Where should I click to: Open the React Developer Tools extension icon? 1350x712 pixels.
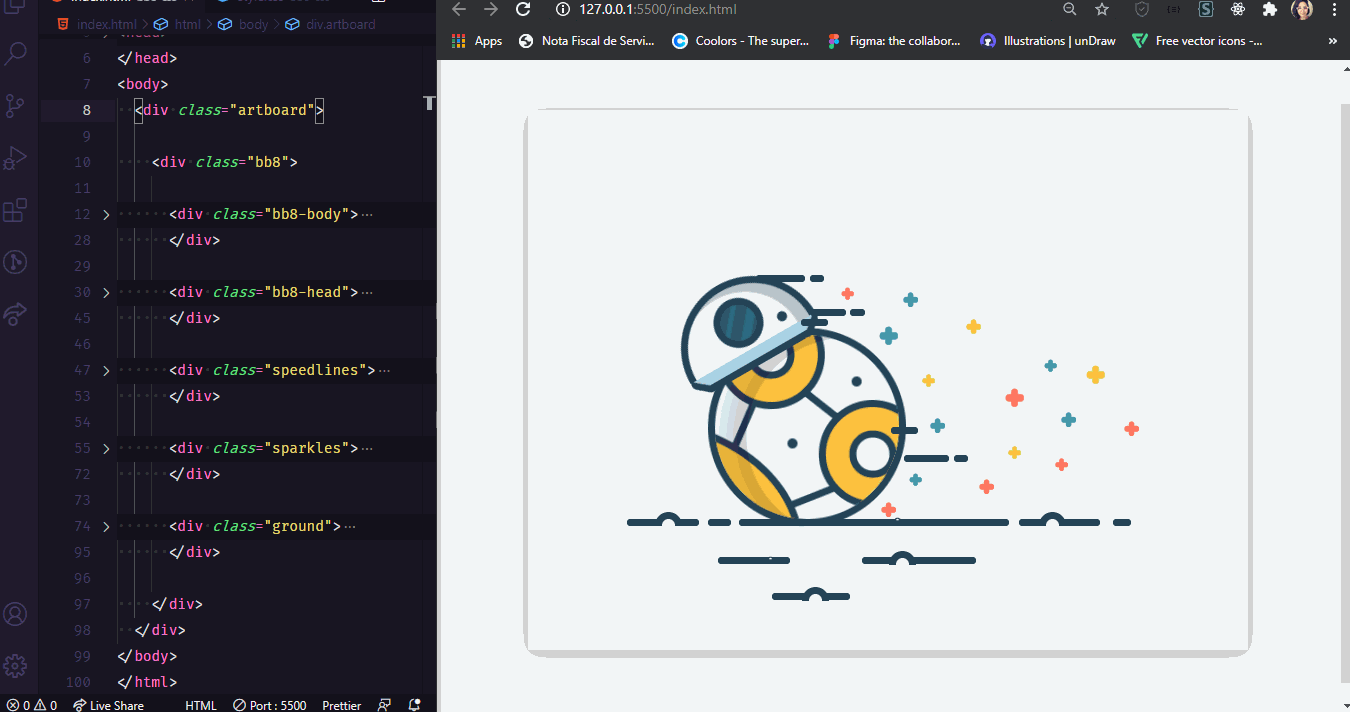pos(1238,9)
